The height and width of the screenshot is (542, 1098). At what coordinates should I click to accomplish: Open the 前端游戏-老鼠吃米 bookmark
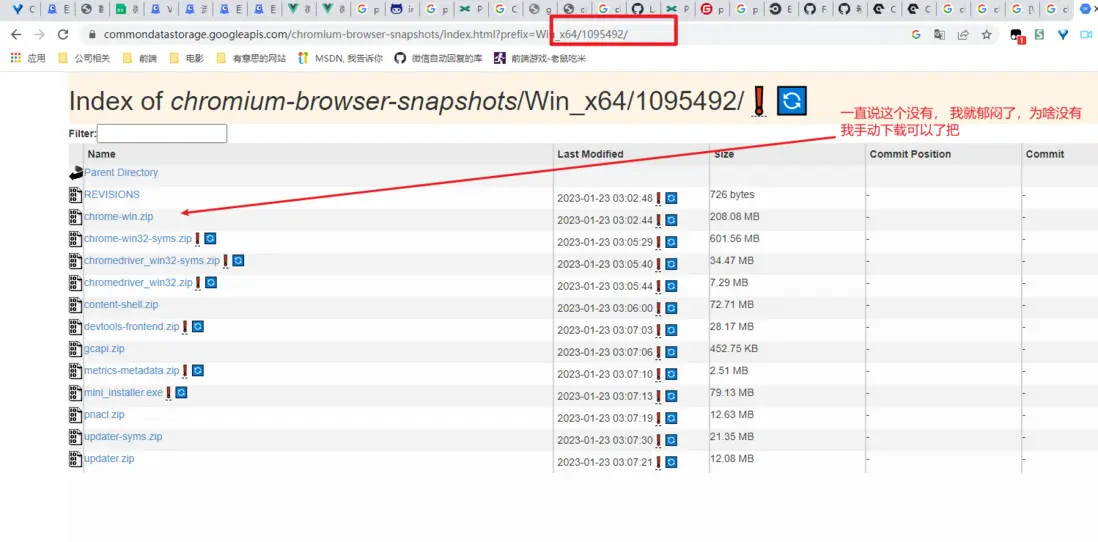[540, 58]
